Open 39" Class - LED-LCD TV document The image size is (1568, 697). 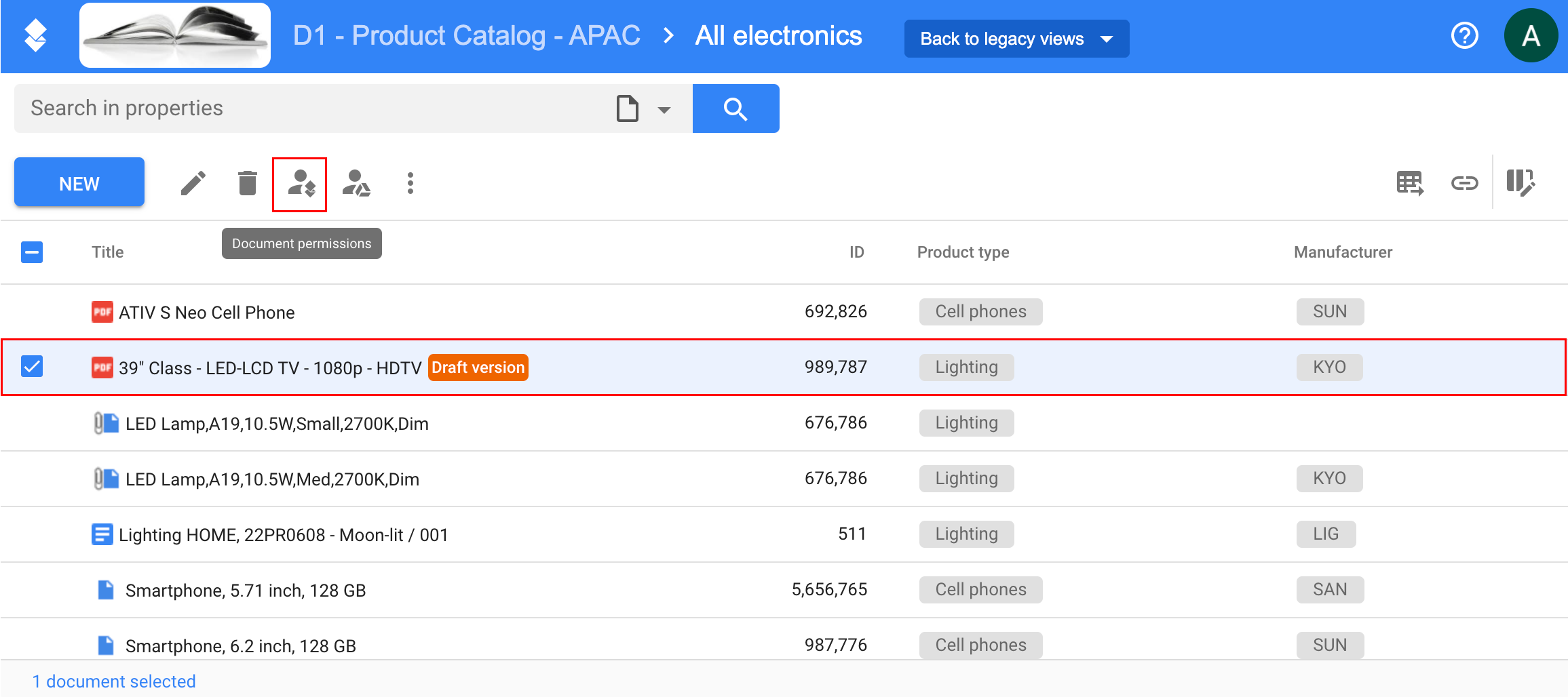click(x=270, y=368)
